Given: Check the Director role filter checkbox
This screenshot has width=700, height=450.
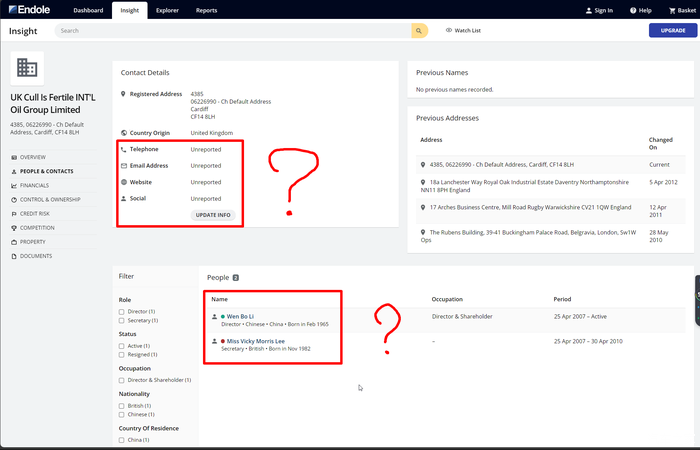Looking at the screenshot, I should 122,312.
